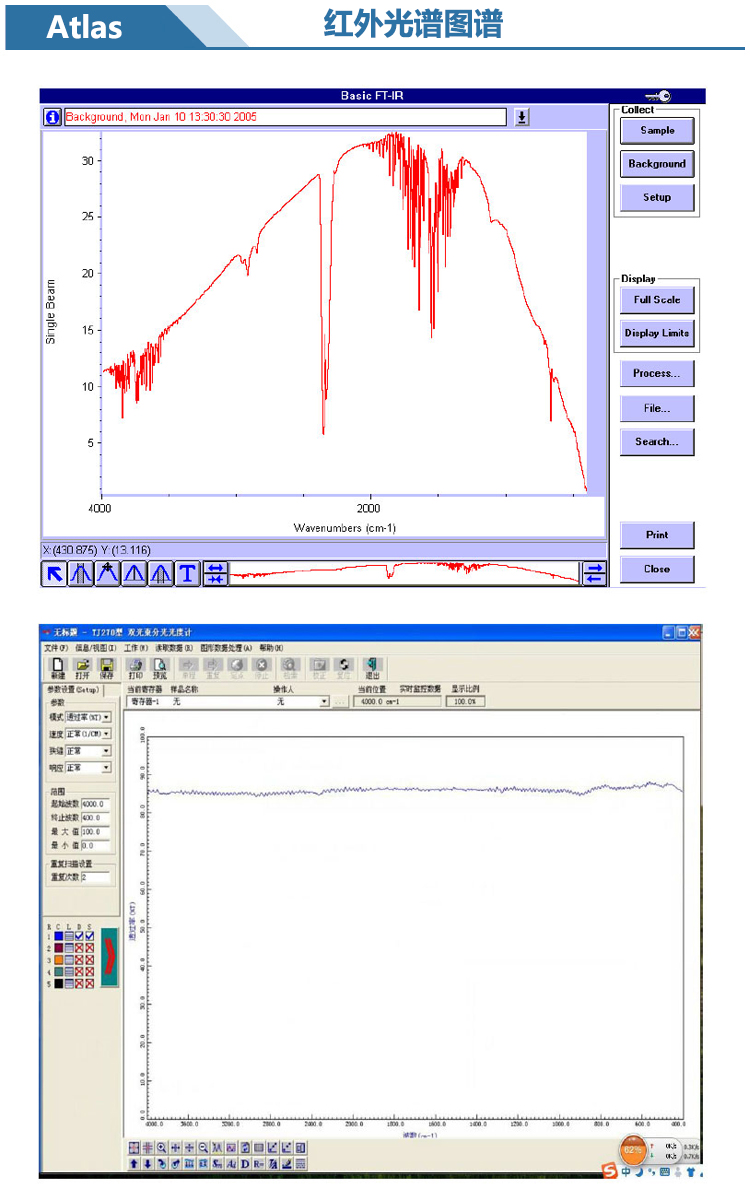
Task: Enable the D checkbox for register 2
Action: click(x=80, y=947)
